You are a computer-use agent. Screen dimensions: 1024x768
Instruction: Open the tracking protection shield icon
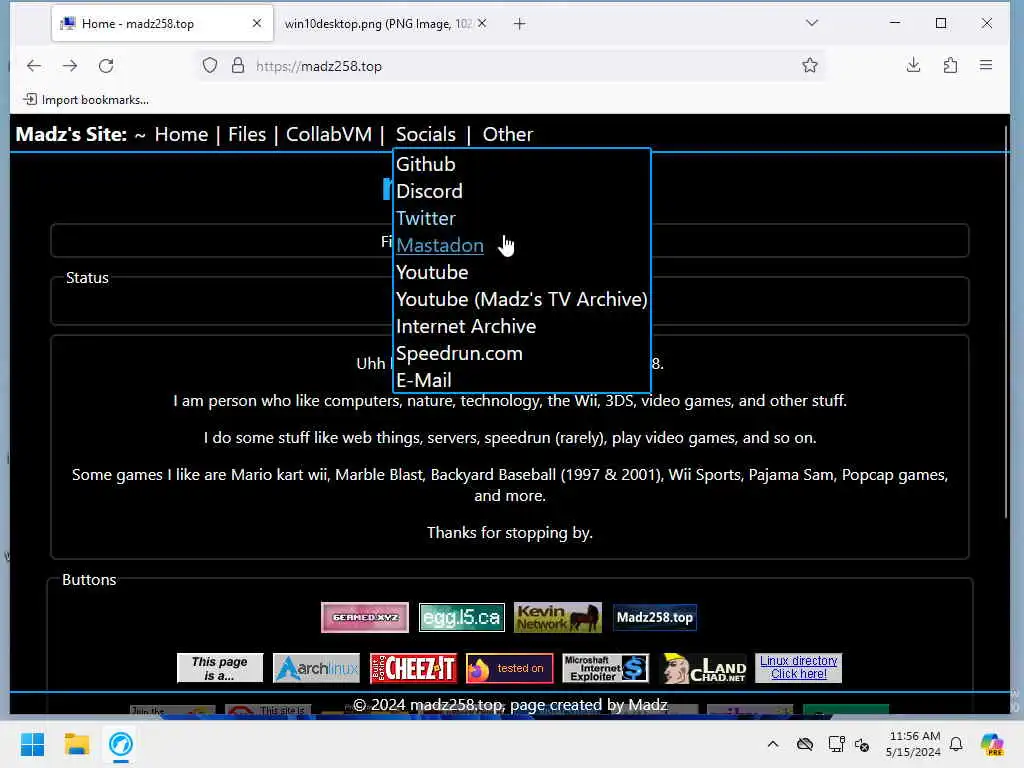pos(210,66)
